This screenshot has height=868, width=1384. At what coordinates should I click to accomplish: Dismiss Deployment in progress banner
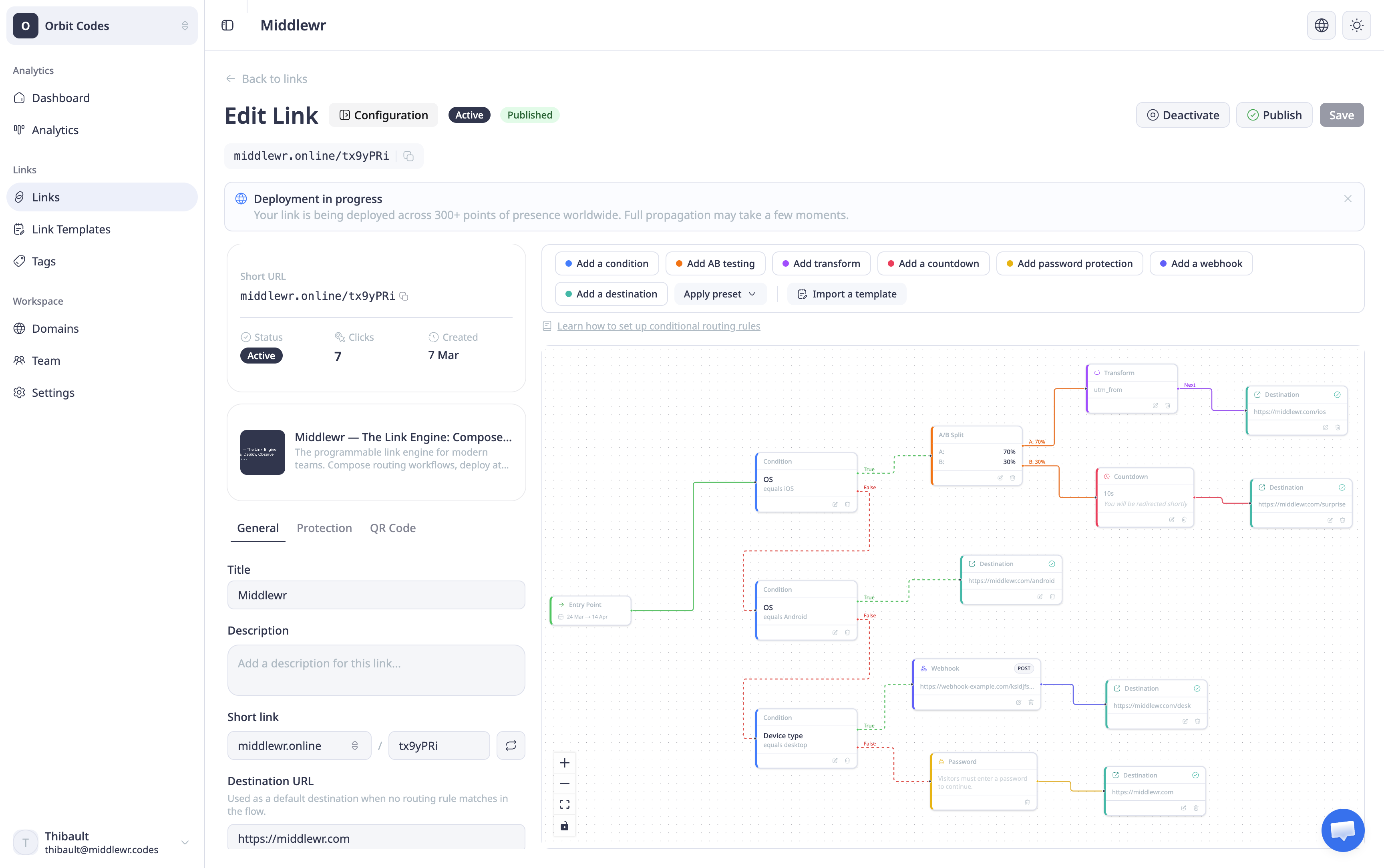coord(1347,199)
